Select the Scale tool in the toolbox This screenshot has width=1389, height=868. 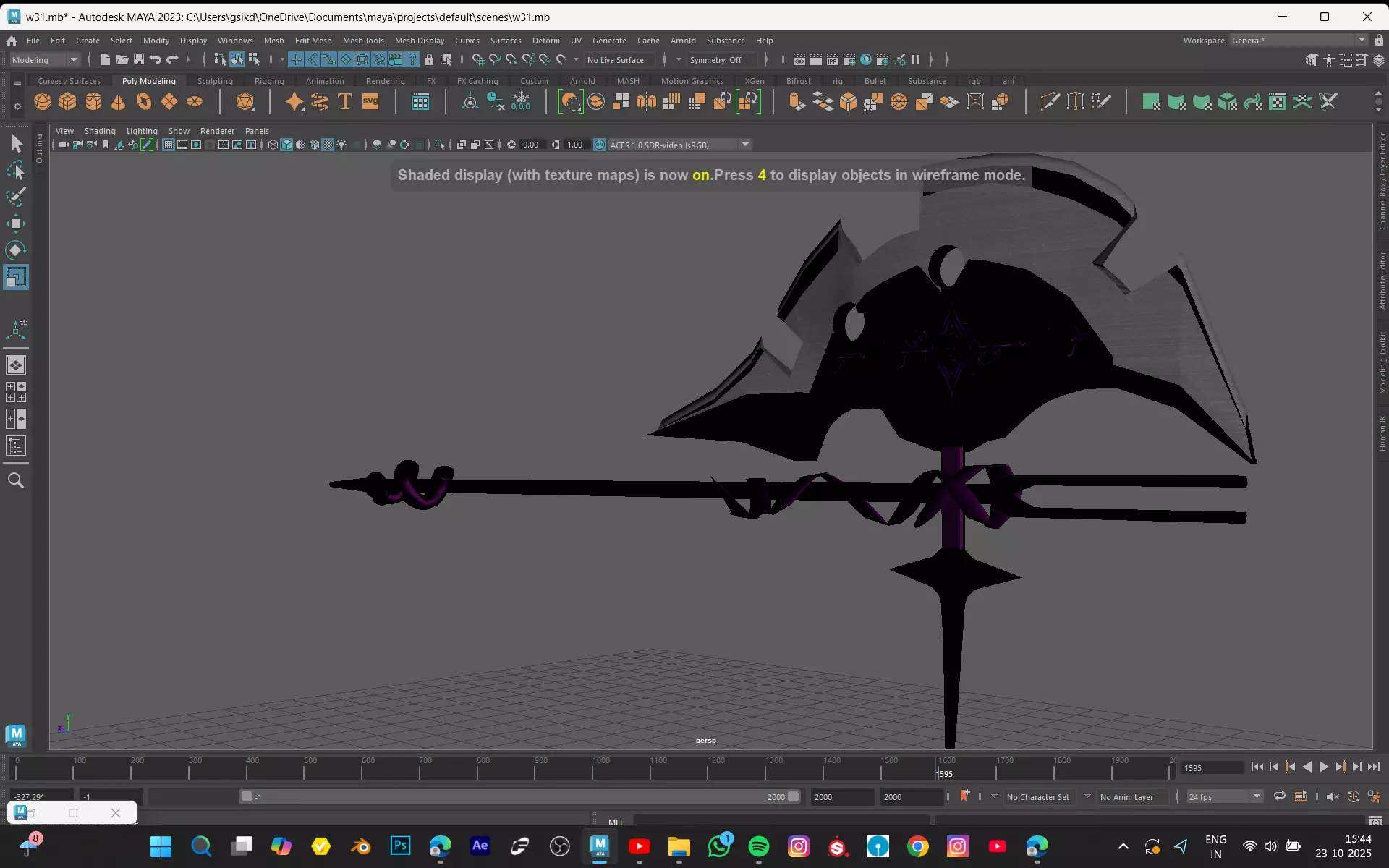(16, 277)
